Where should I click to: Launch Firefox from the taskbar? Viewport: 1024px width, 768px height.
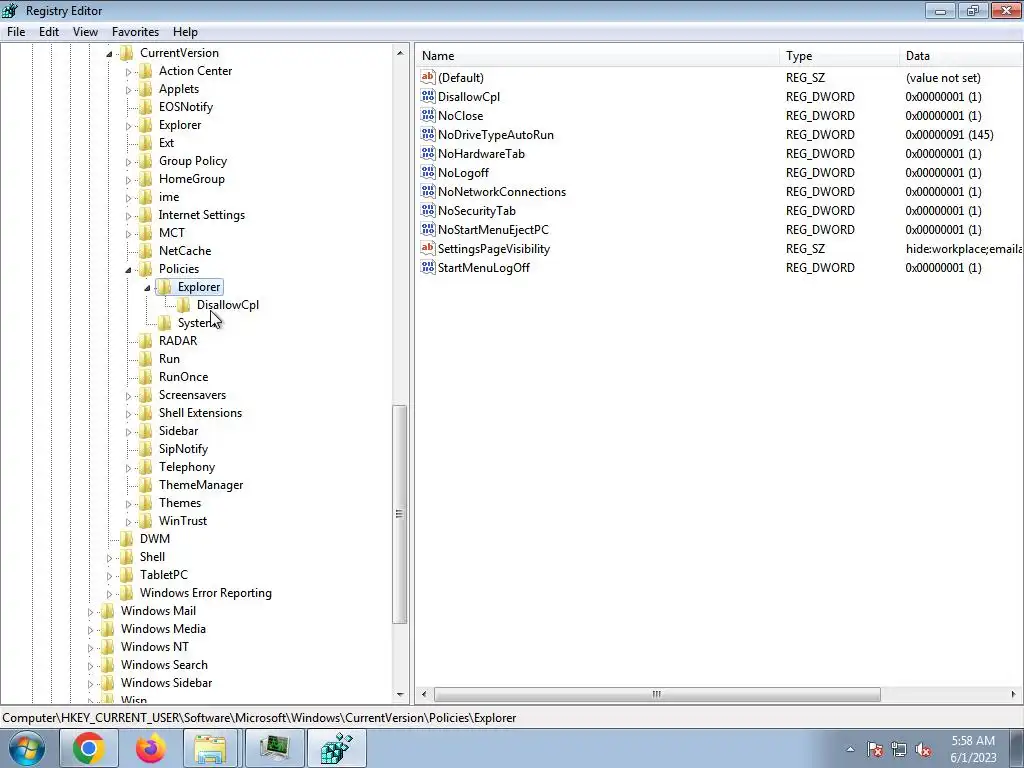tap(150, 748)
